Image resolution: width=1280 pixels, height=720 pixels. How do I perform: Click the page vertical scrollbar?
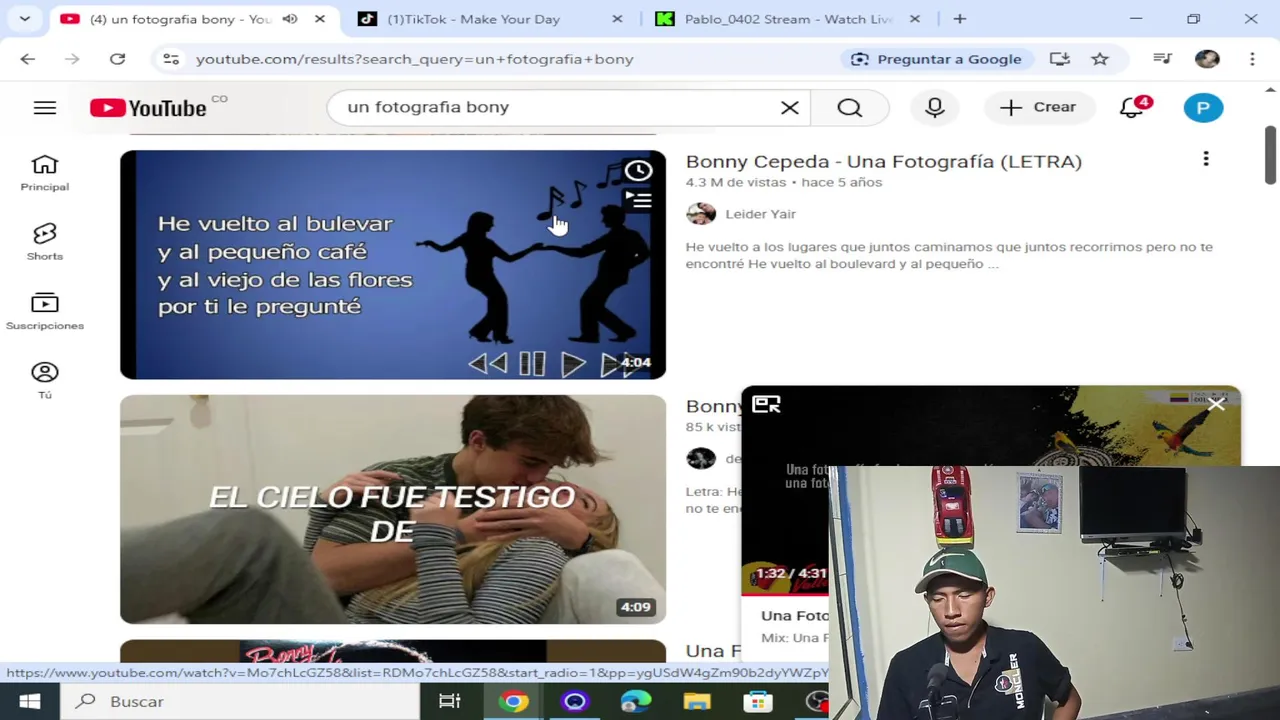[x=1270, y=155]
